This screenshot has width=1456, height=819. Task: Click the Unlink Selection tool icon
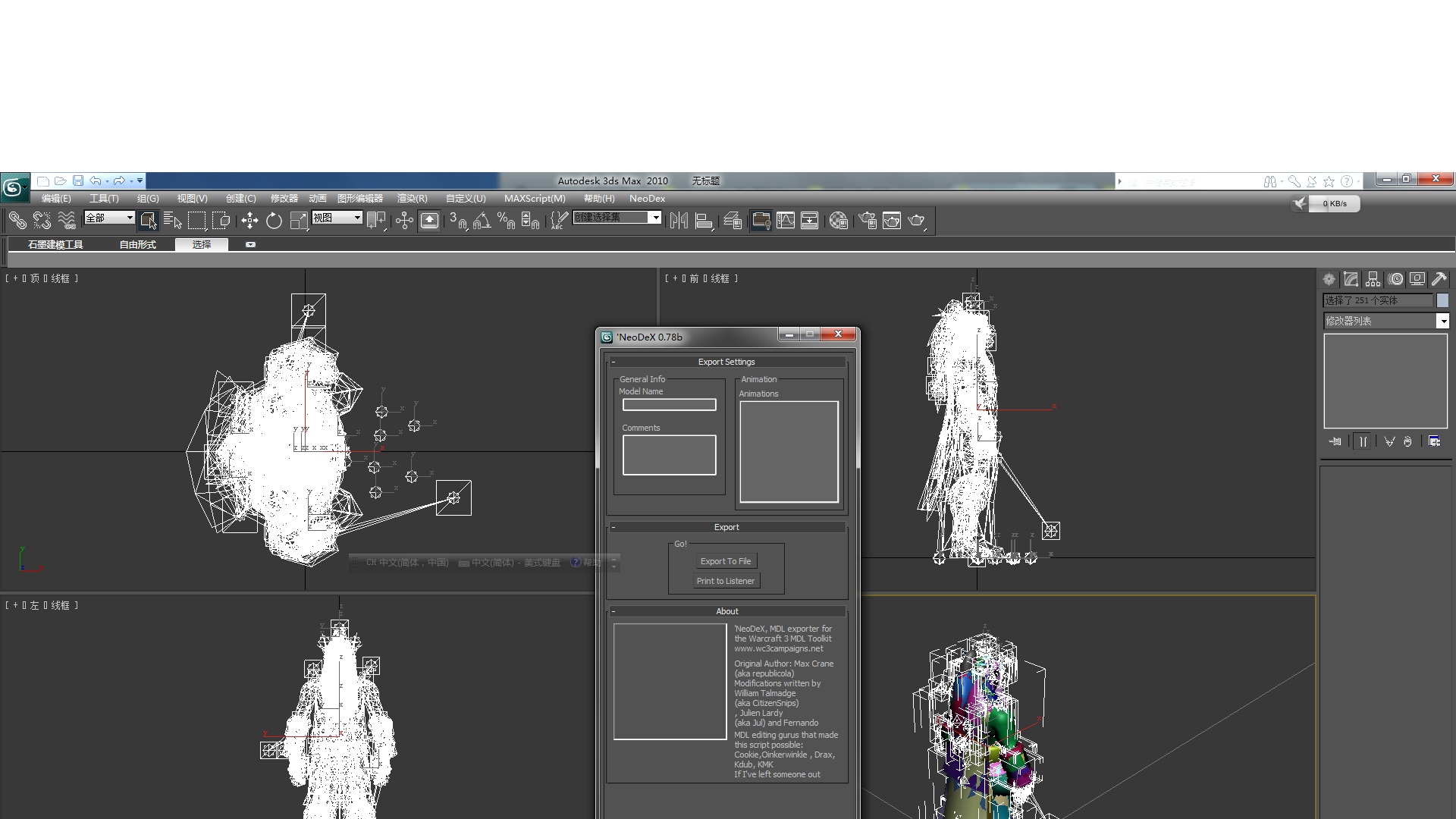pyautogui.click(x=42, y=221)
